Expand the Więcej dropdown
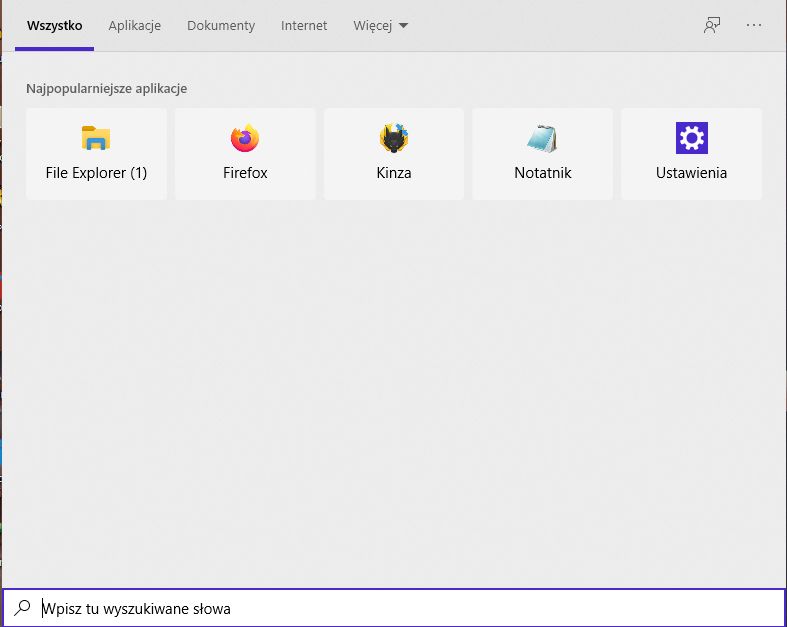 [x=380, y=26]
